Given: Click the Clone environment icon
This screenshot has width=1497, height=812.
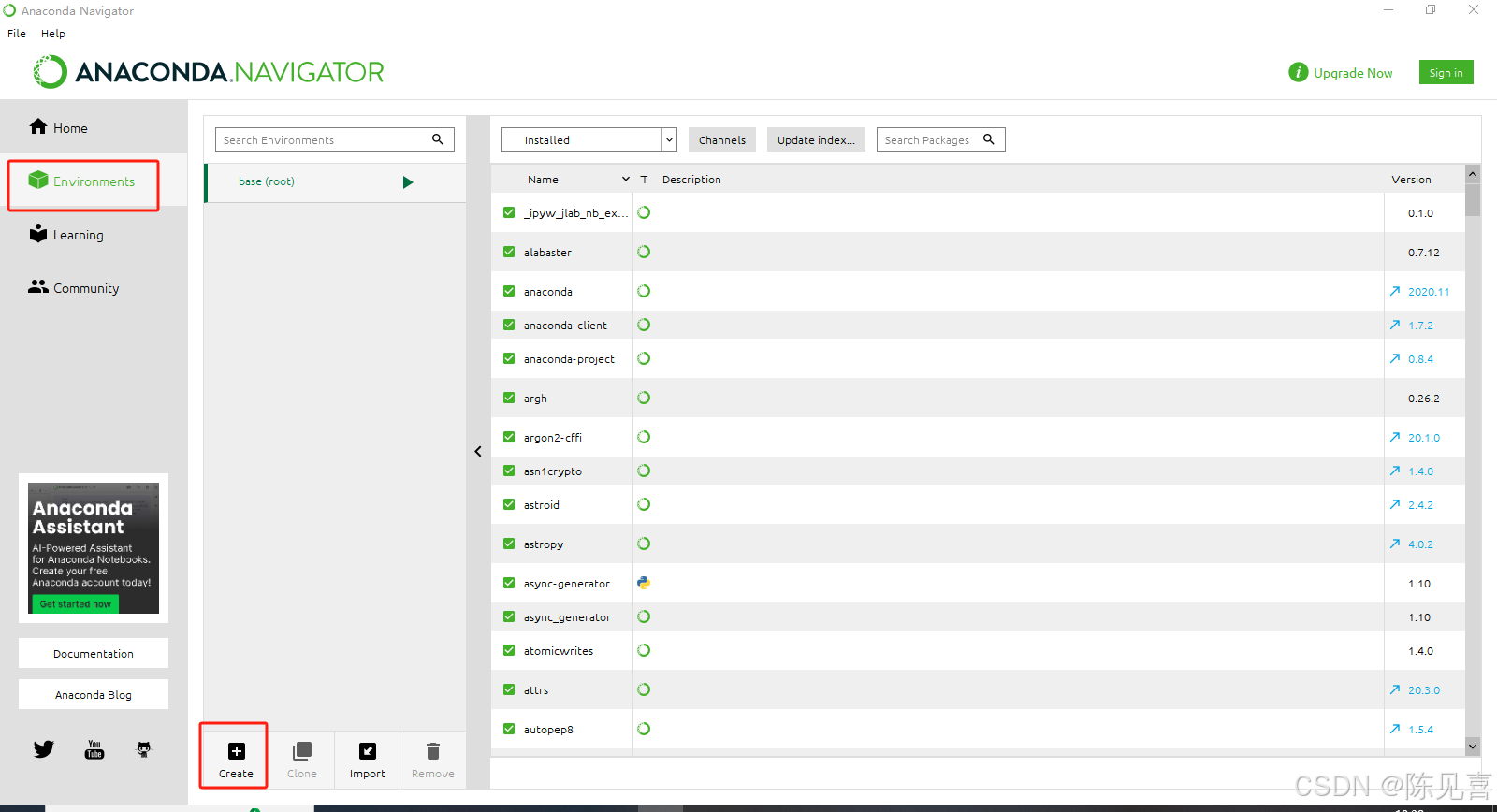Looking at the screenshot, I should (x=302, y=751).
